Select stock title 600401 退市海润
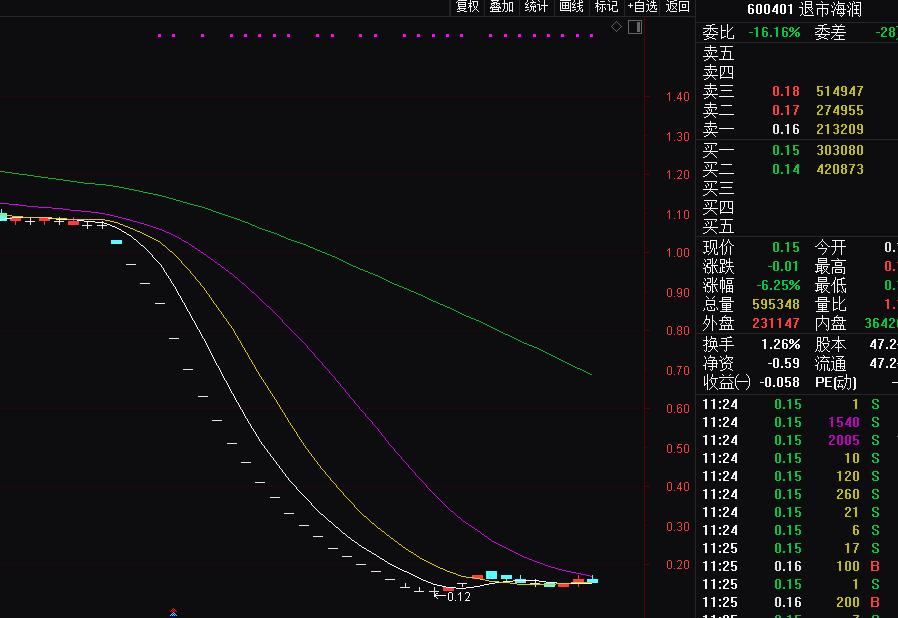Screen dimensions: 898x618 [804, 9]
